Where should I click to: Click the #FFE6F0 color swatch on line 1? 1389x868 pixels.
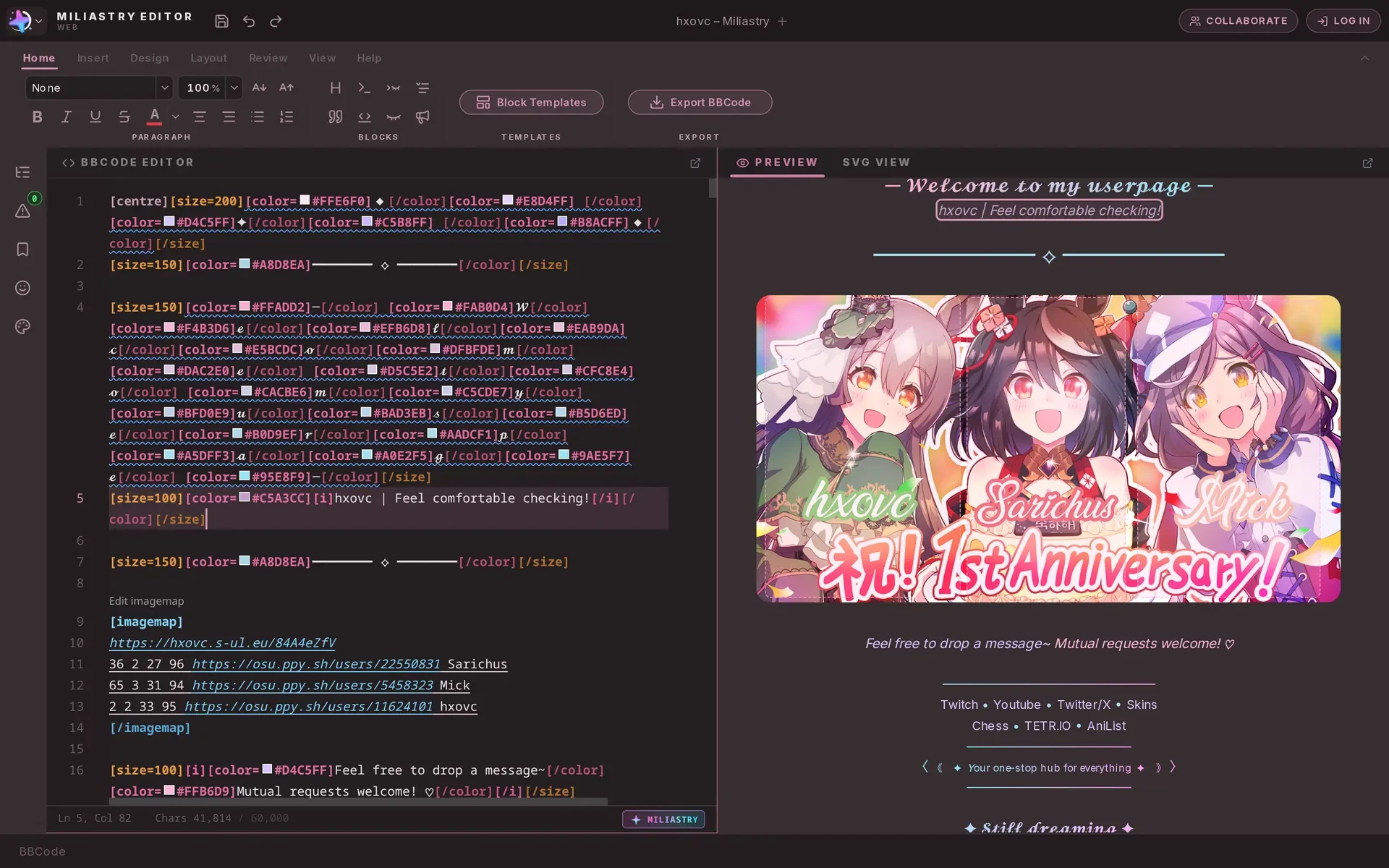[305, 200]
